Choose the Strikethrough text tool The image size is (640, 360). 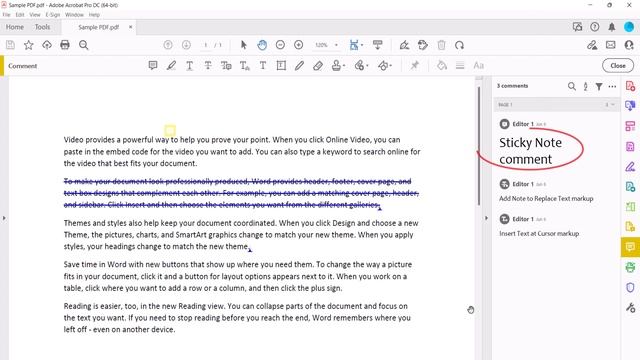tap(208, 65)
